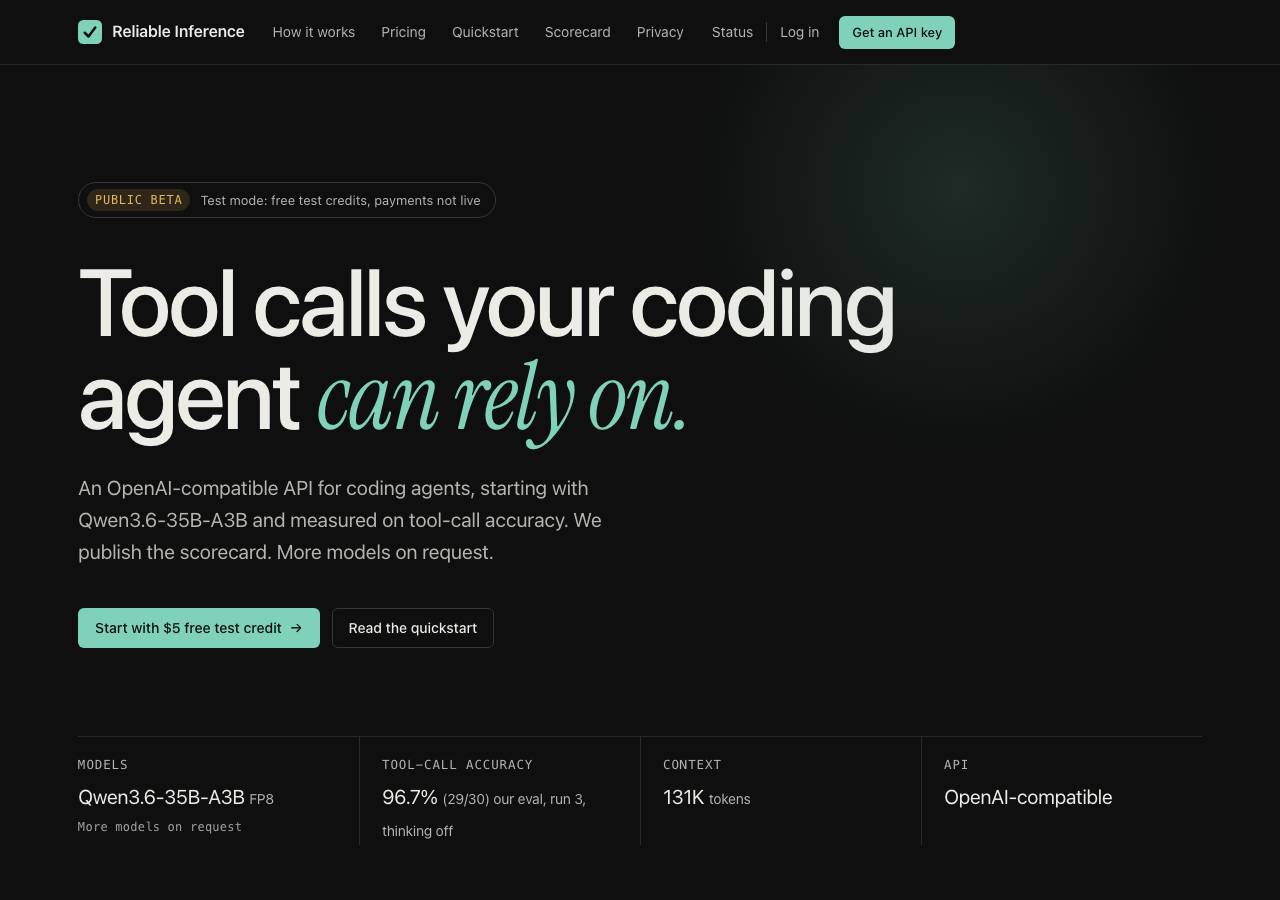Screen dimensions: 1280x900
Task: Click the CONTEXT stat label
Action: click(x=692, y=765)
